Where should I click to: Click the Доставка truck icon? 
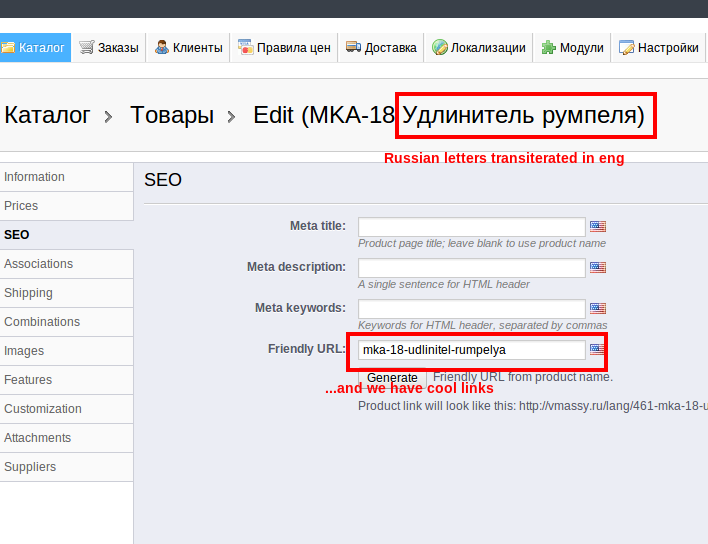pos(353,46)
